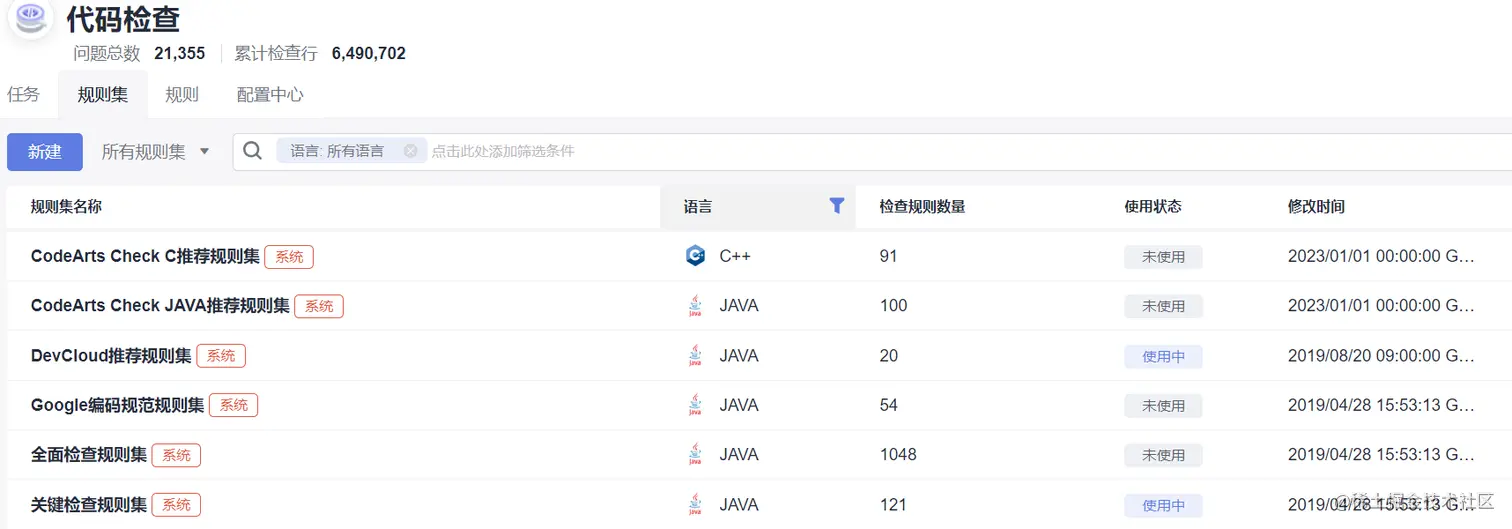Screen dimensions: 1512x529
Task: Click 系统 tag on CodeArts Check C row
Action: [289, 257]
